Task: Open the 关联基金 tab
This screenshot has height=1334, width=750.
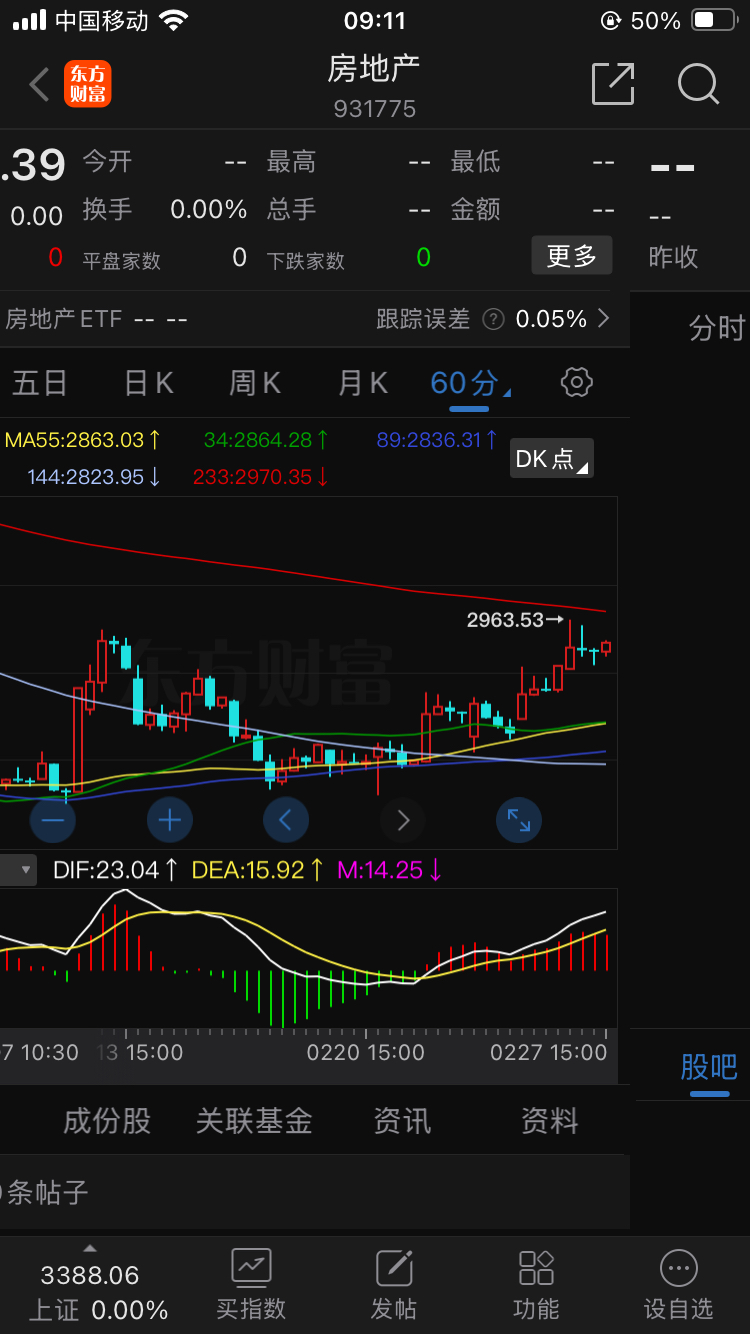Action: point(254,1121)
